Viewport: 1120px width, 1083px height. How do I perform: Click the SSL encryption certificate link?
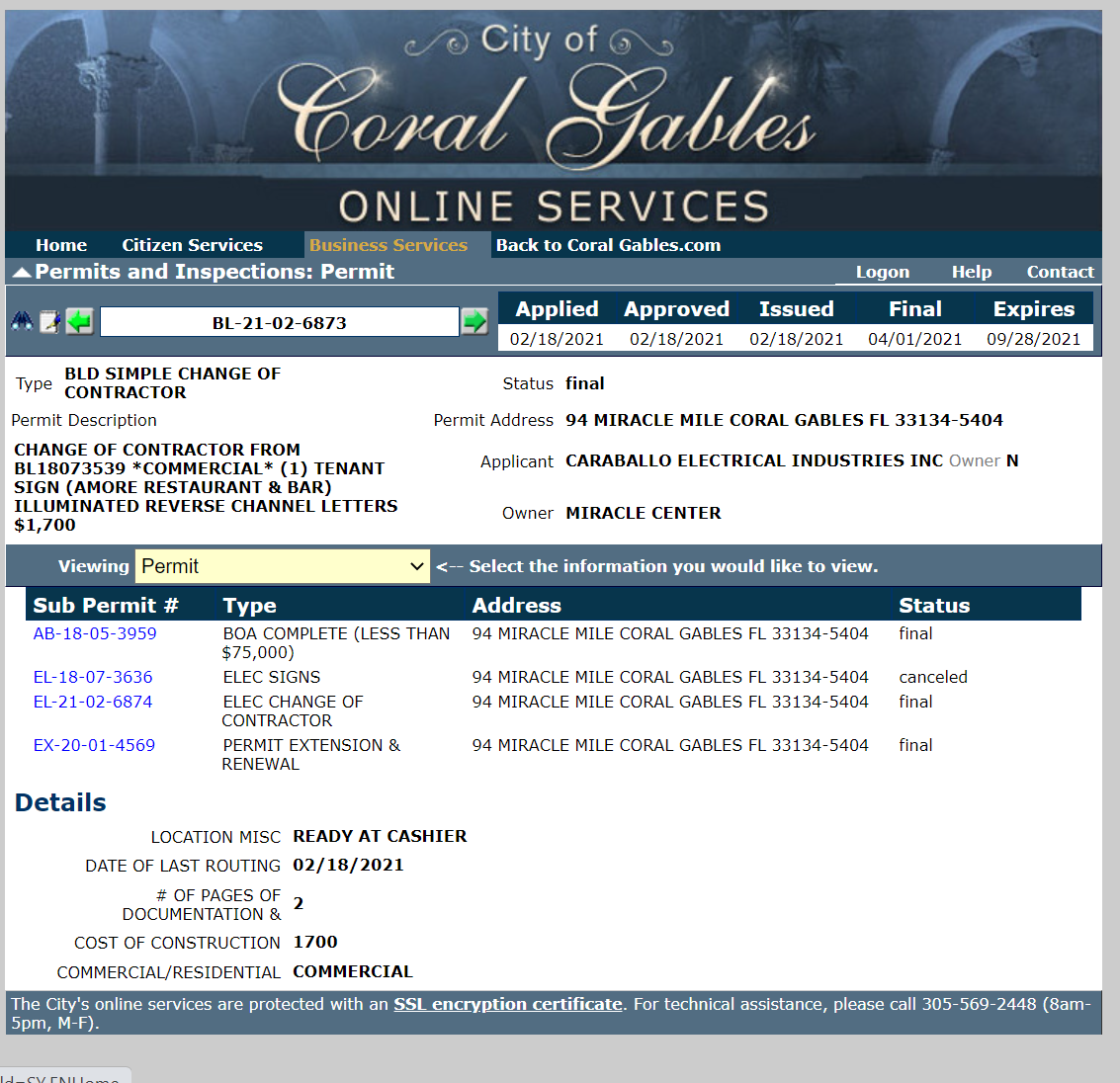(x=507, y=1004)
